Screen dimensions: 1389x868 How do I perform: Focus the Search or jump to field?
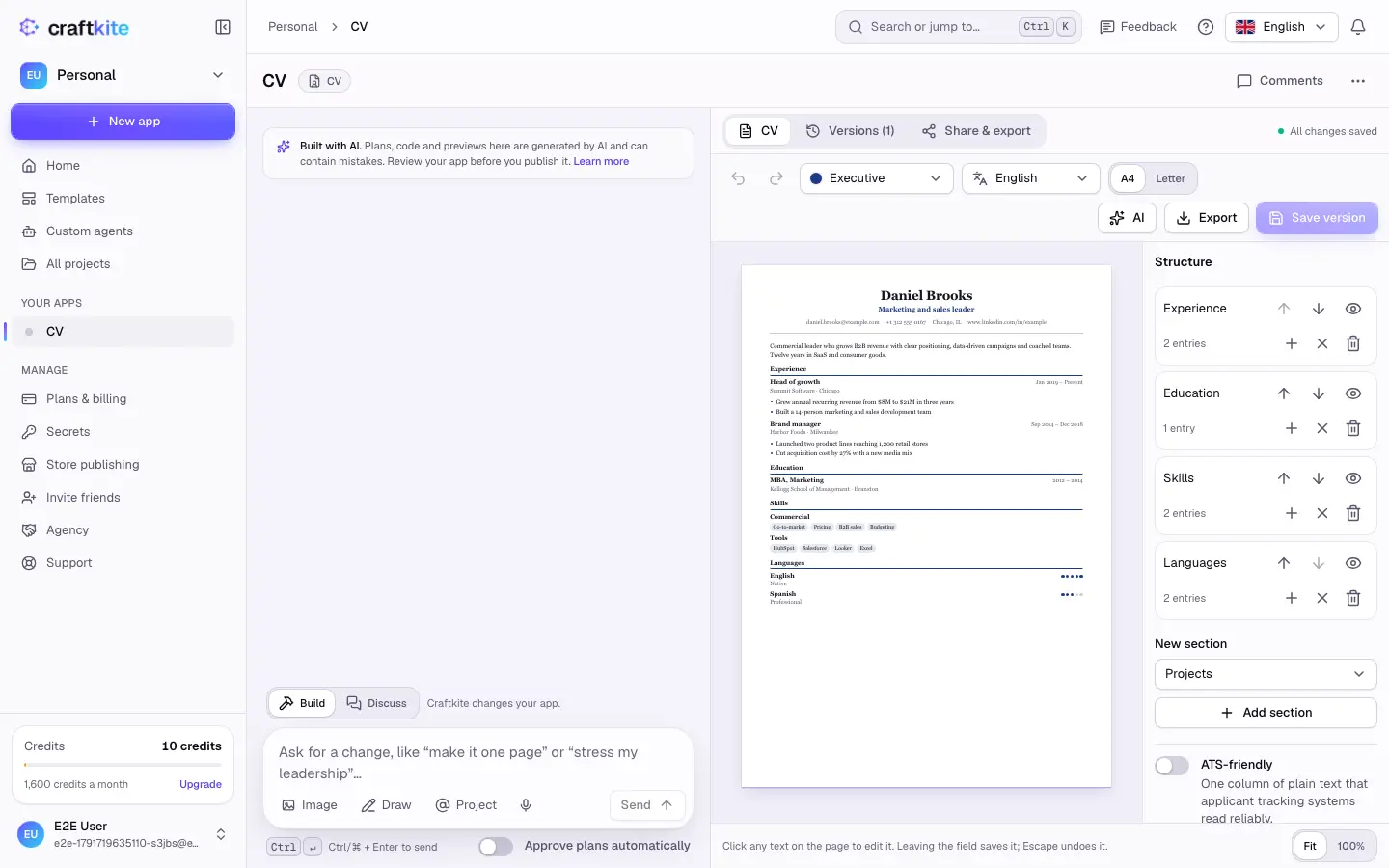(958, 27)
